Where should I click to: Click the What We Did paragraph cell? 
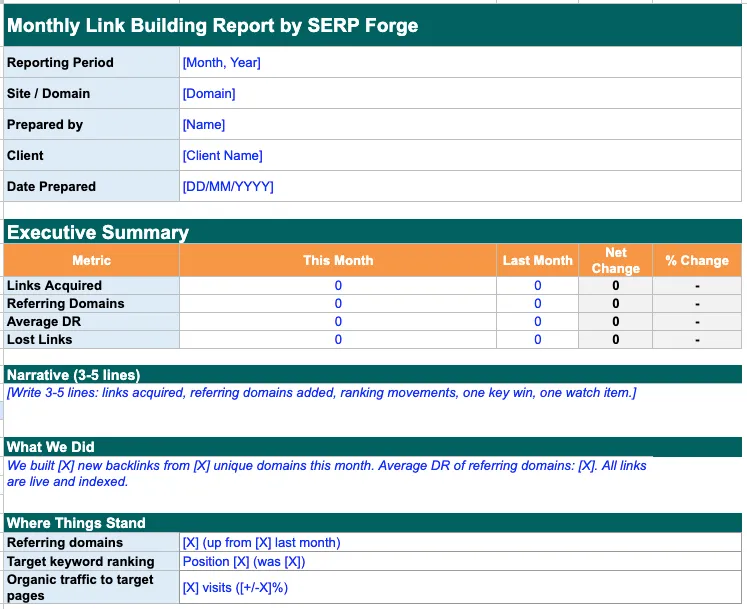pos(328,482)
